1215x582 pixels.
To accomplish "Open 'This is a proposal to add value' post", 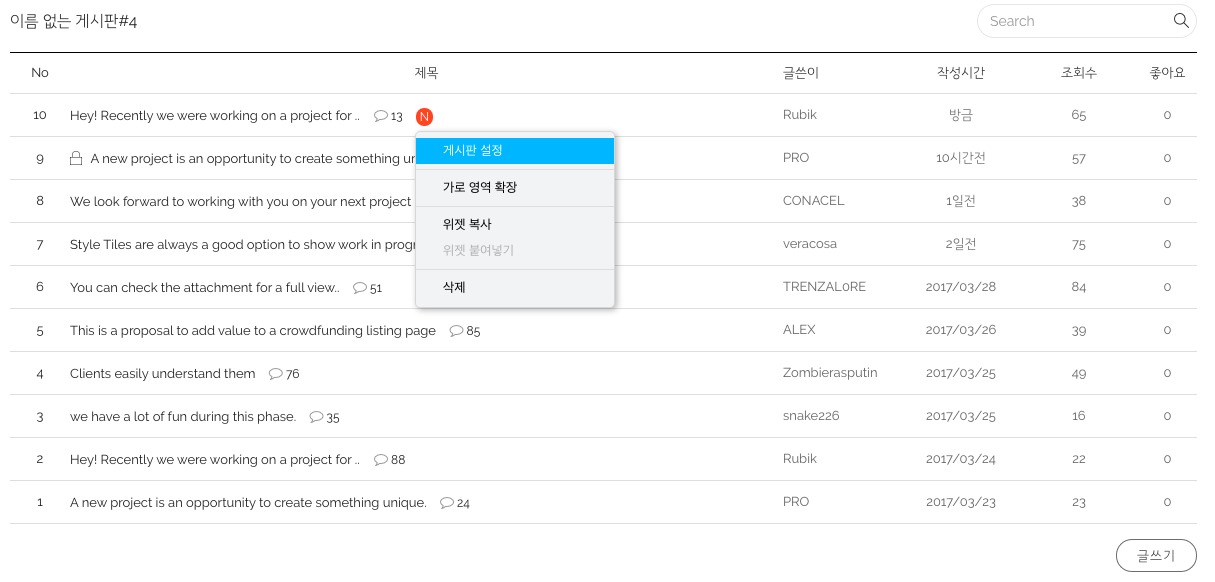I will point(253,331).
